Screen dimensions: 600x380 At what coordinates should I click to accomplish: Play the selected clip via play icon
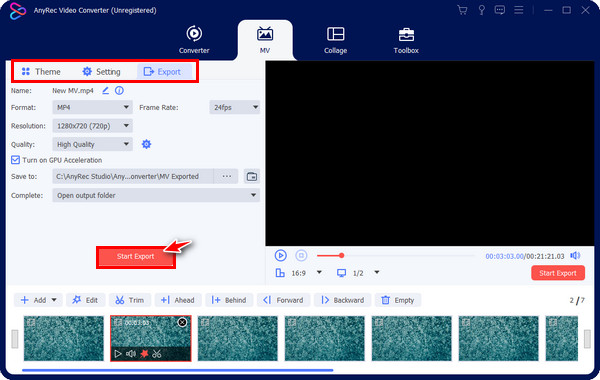[x=118, y=354]
